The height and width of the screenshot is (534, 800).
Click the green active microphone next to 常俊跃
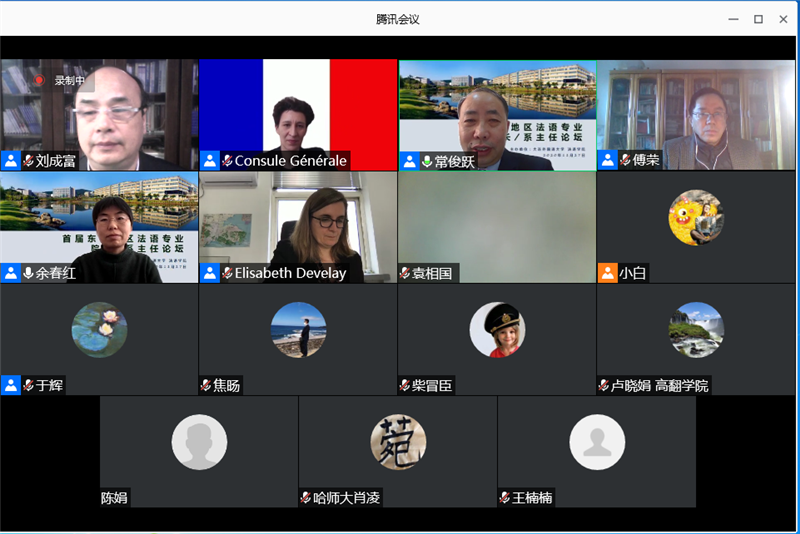click(427, 161)
